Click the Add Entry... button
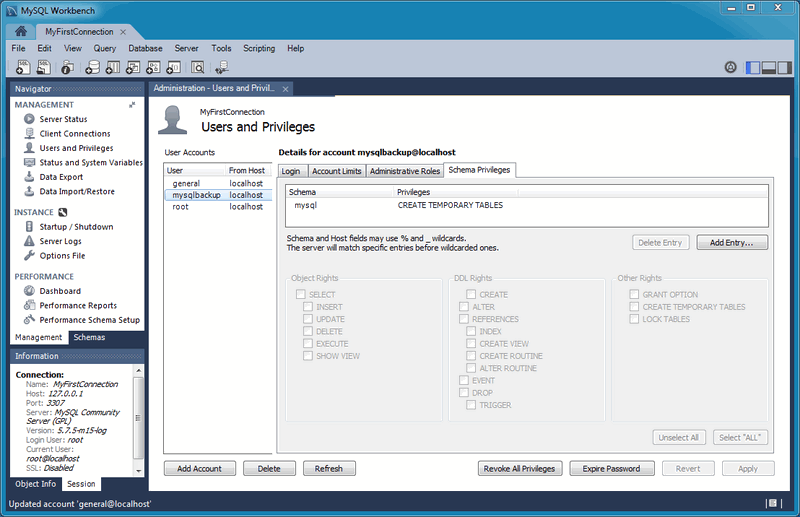Image resolution: width=800 pixels, height=517 pixels. 732,243
